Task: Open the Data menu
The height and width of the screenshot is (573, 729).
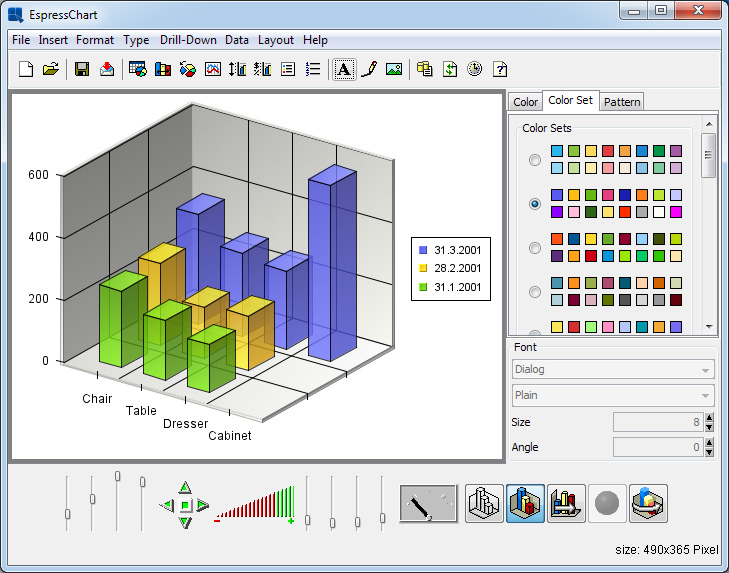Action: (237, 40)
